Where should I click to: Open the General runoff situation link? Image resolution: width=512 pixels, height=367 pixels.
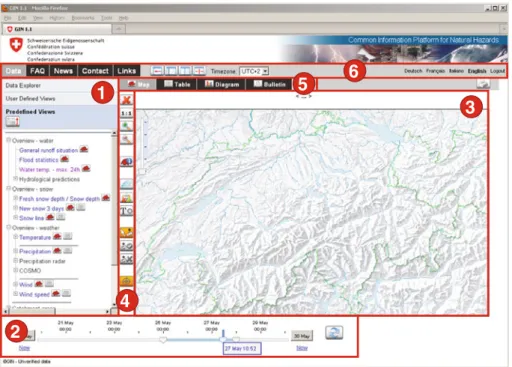pyautogui.click(x=48, y=150)
